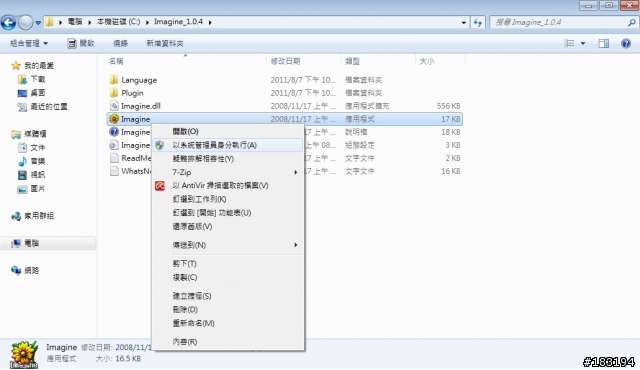Choose 剪下(T) in the context menu

(228, 264)
